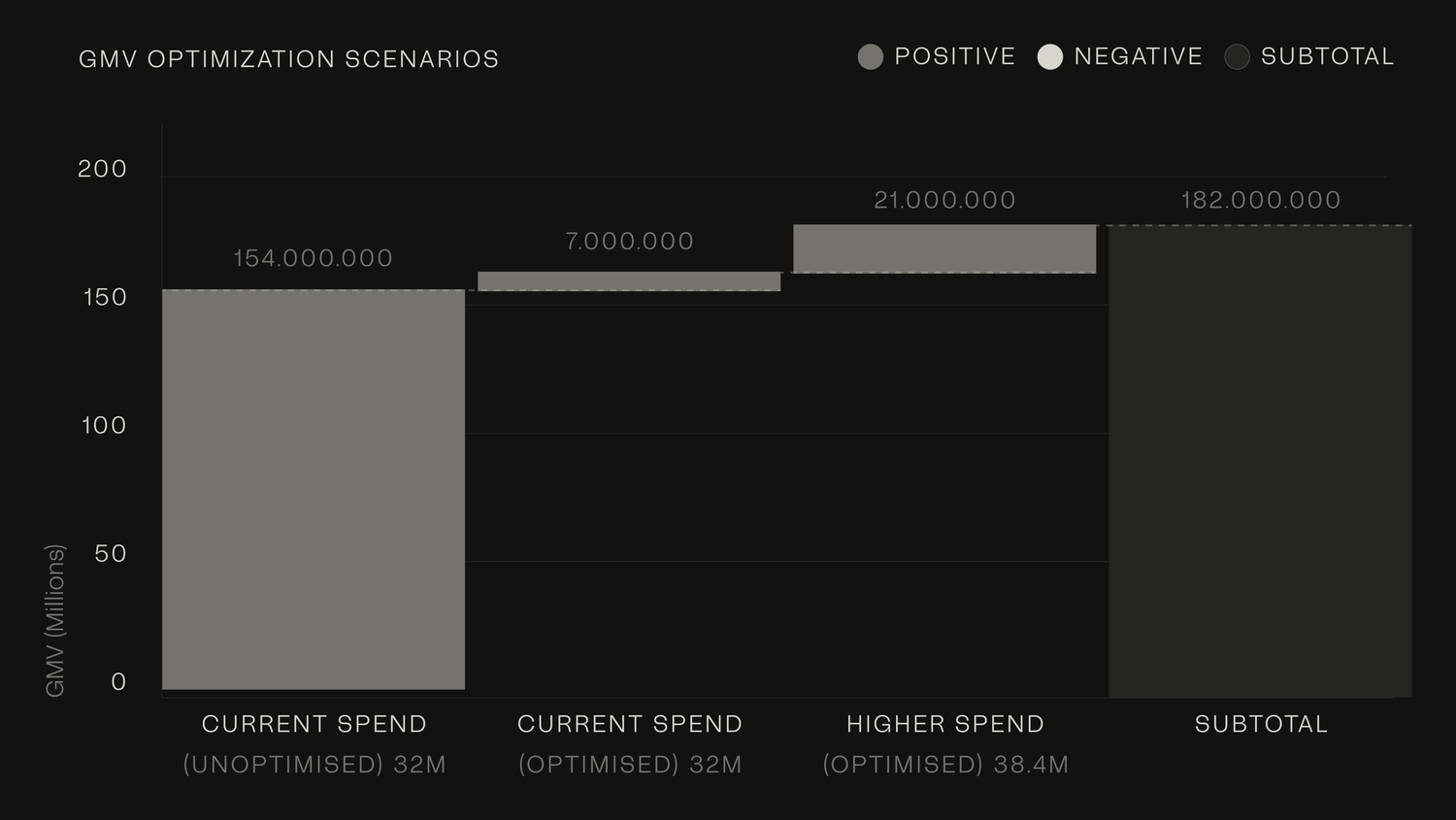This screenshot has width=1456, height=820.
Task: Click the Current Spend (Optimised) 32M label
Action: click(630, 744)
